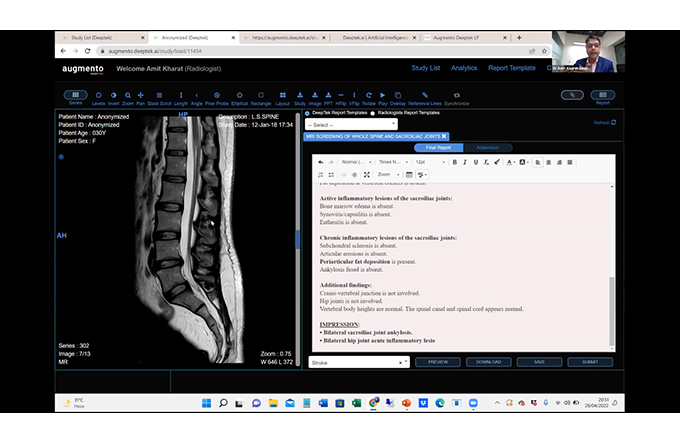Click the attachment pill button

point(572,95)
